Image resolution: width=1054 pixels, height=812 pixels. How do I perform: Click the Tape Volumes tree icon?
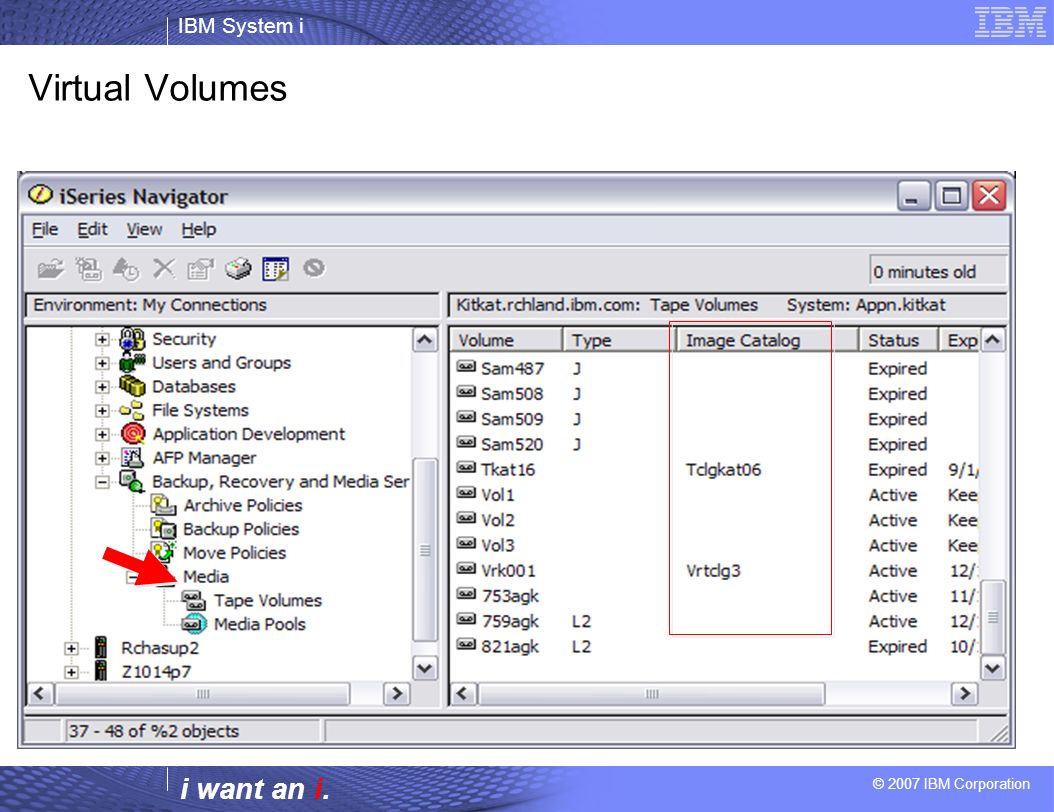(x=194, y=600)
